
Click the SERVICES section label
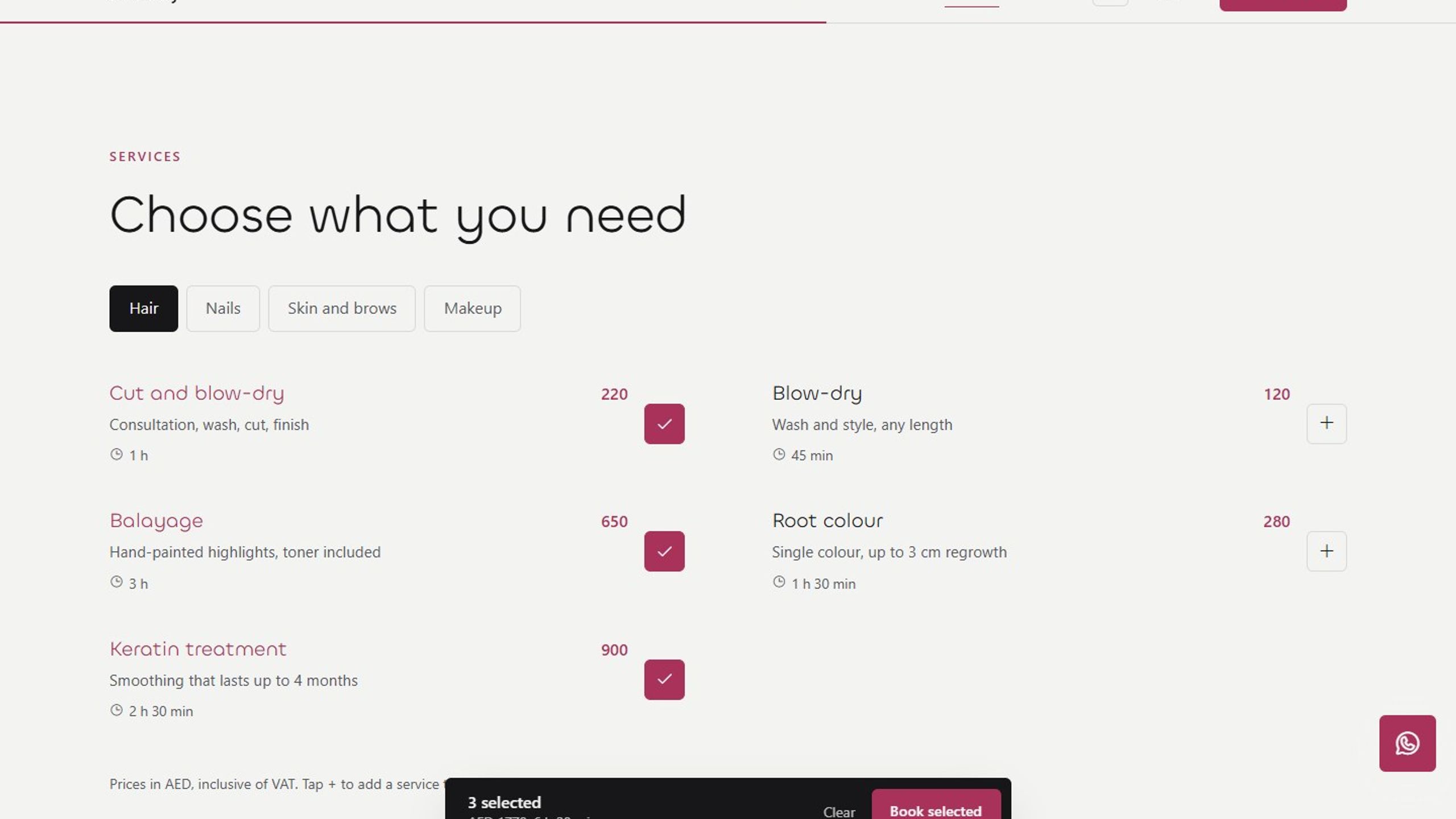145,156
